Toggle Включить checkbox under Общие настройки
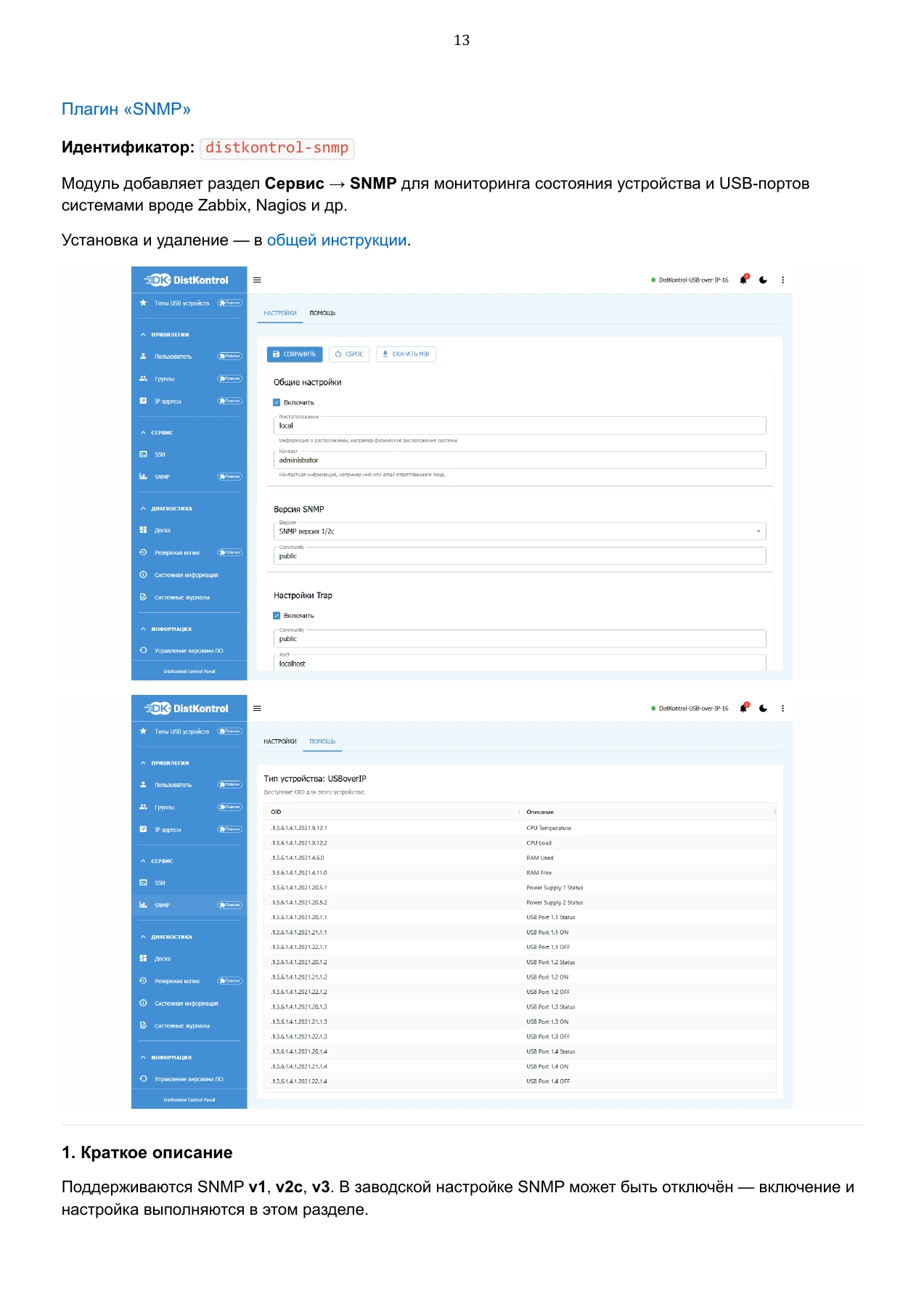 (277, 402)
